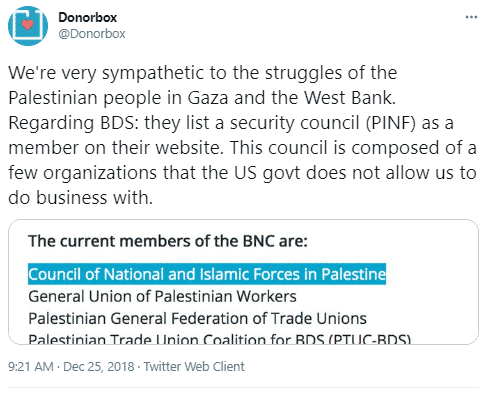The width and height of the screenshot is (489, 397).
Task: Click the (PINF) abbreviation in the tweet text
Action: click(x=391, y=123)
